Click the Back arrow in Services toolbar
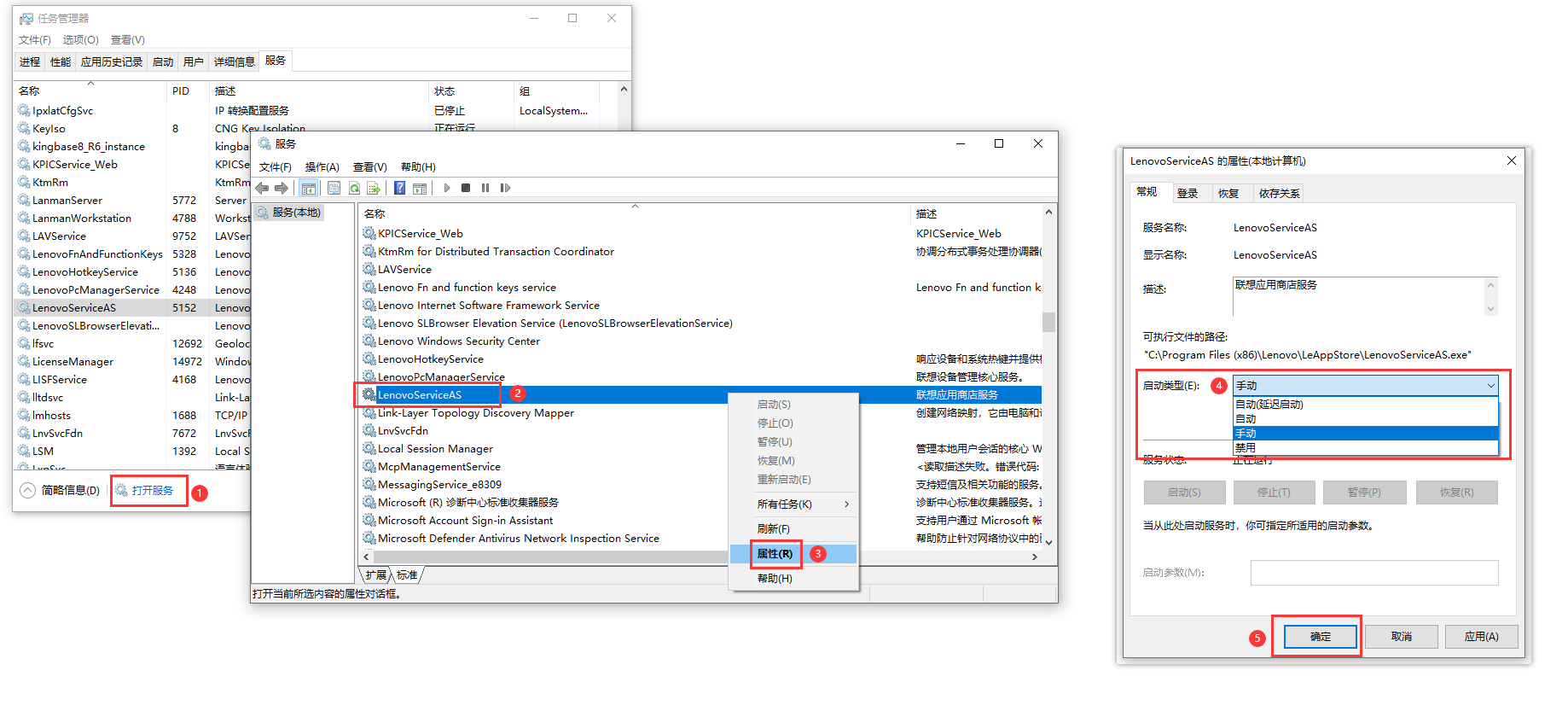The image size is (1568, 723). [x=262, y=188]
